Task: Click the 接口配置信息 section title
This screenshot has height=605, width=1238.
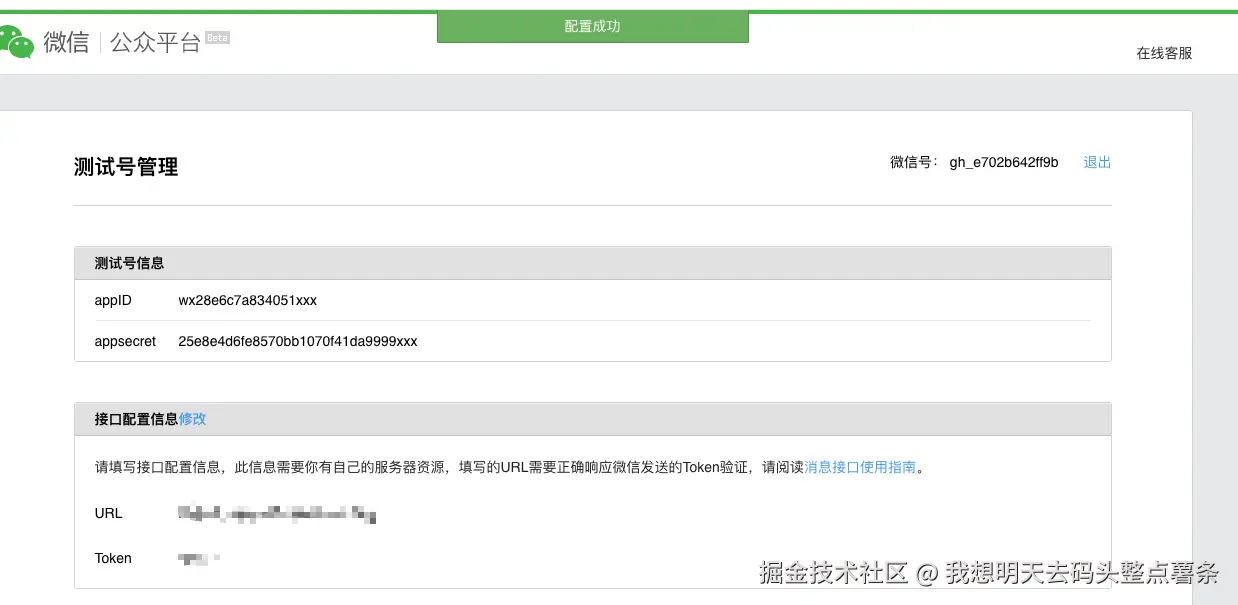Action: [137, 419]
